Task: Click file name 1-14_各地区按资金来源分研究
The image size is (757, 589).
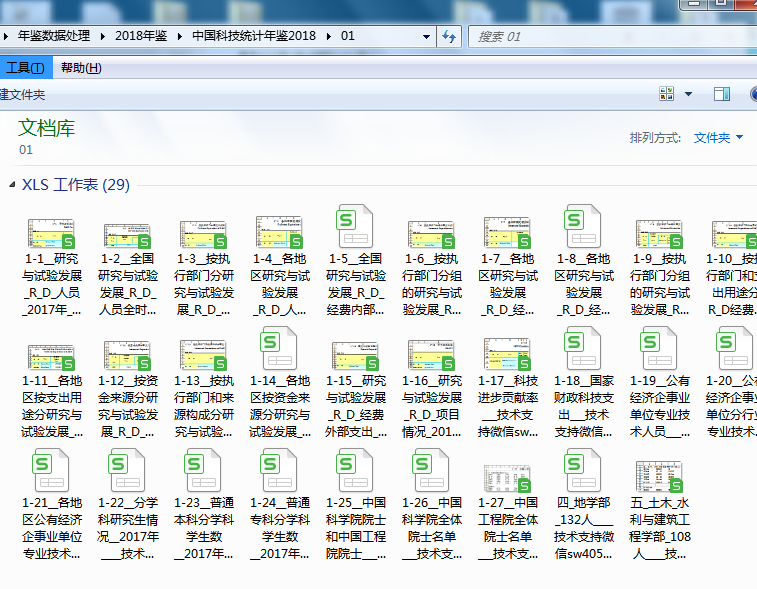Action: click(280, 407)
